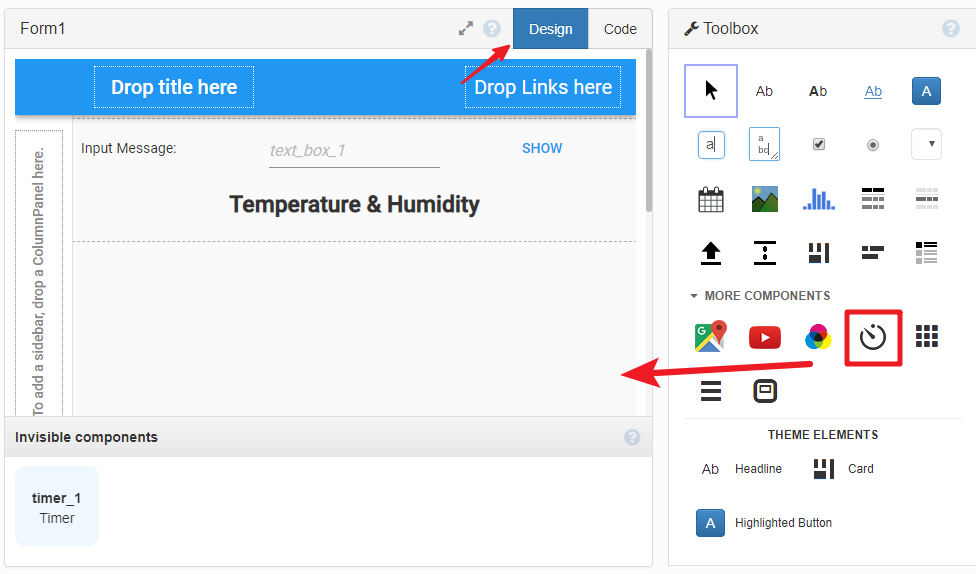Select the date picker calendar icon
Screen dimensions: 976x574
click(710, 199)
